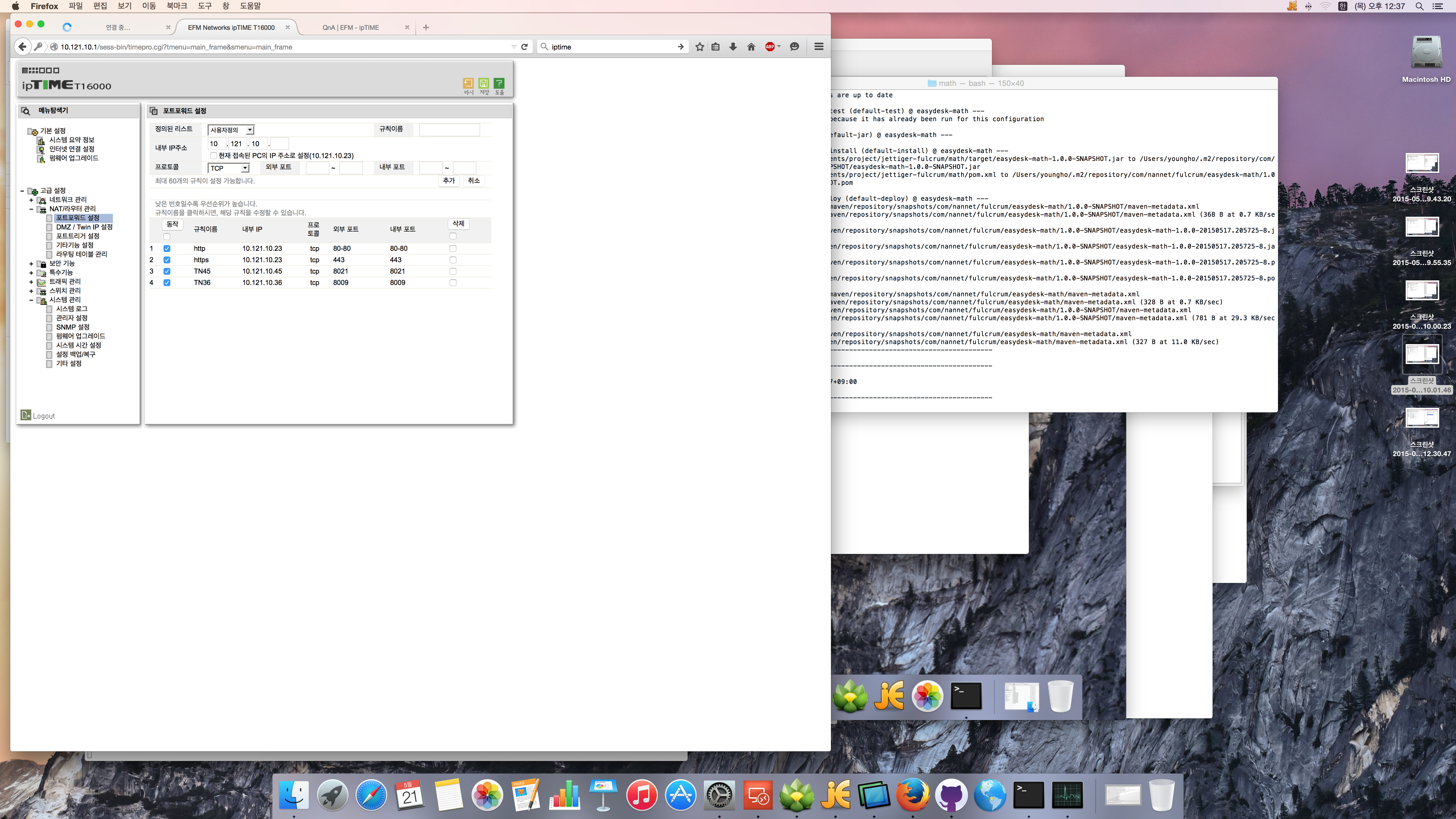
Task: Uncheck the 동작 checkbox for rule TN45
Action: [167, 271]
